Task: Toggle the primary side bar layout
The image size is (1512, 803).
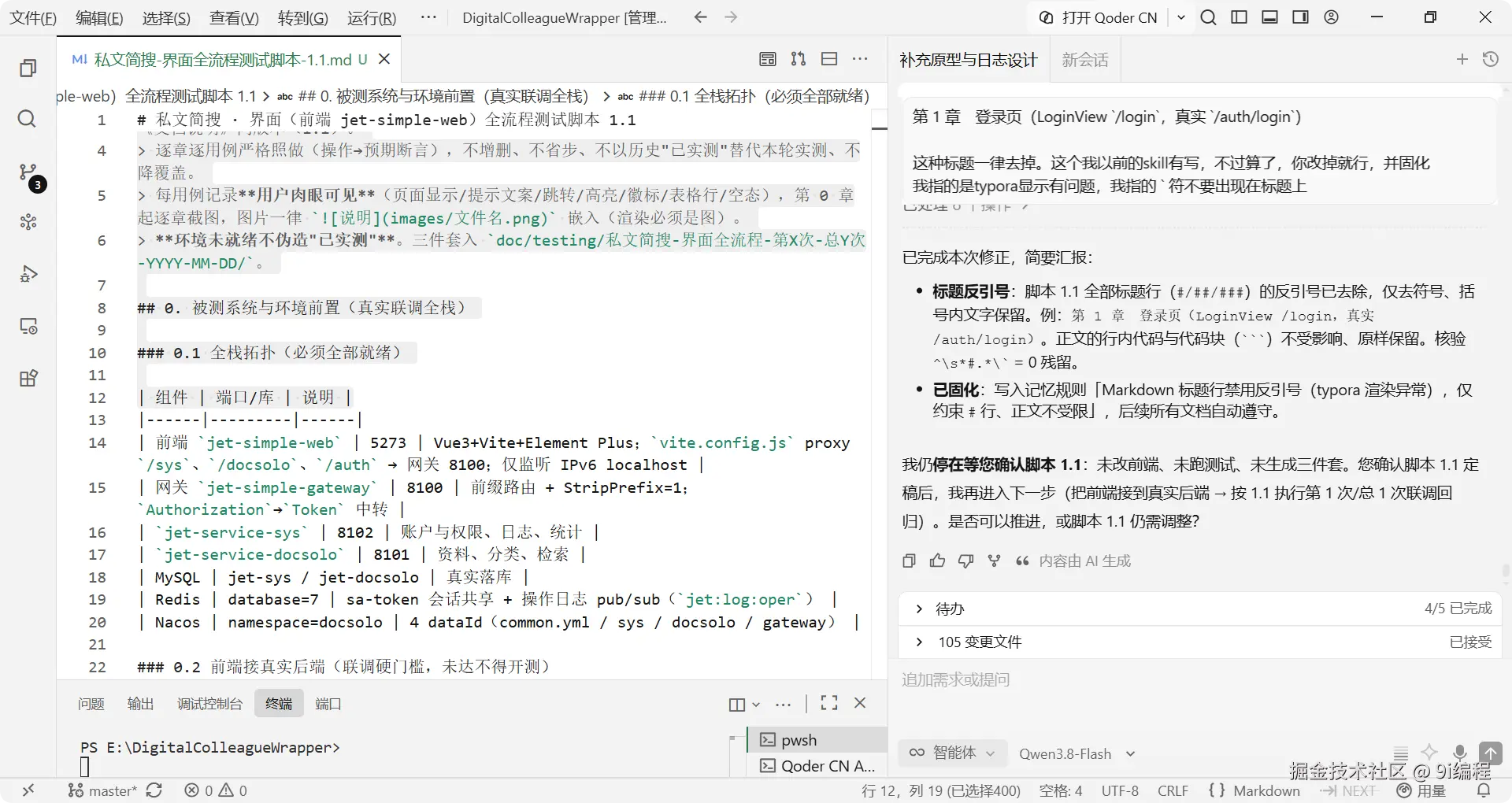Action: tap(1240, 17)
